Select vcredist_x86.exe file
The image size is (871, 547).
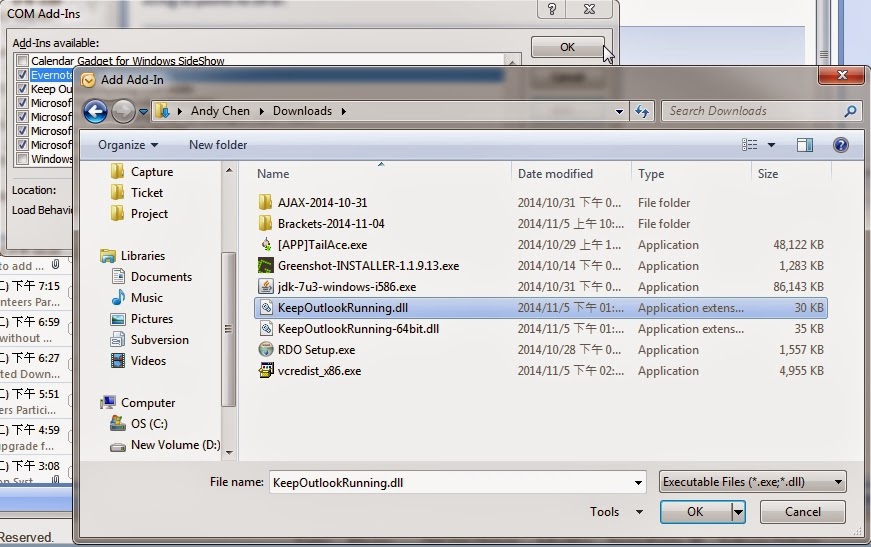tap(319, 371)
